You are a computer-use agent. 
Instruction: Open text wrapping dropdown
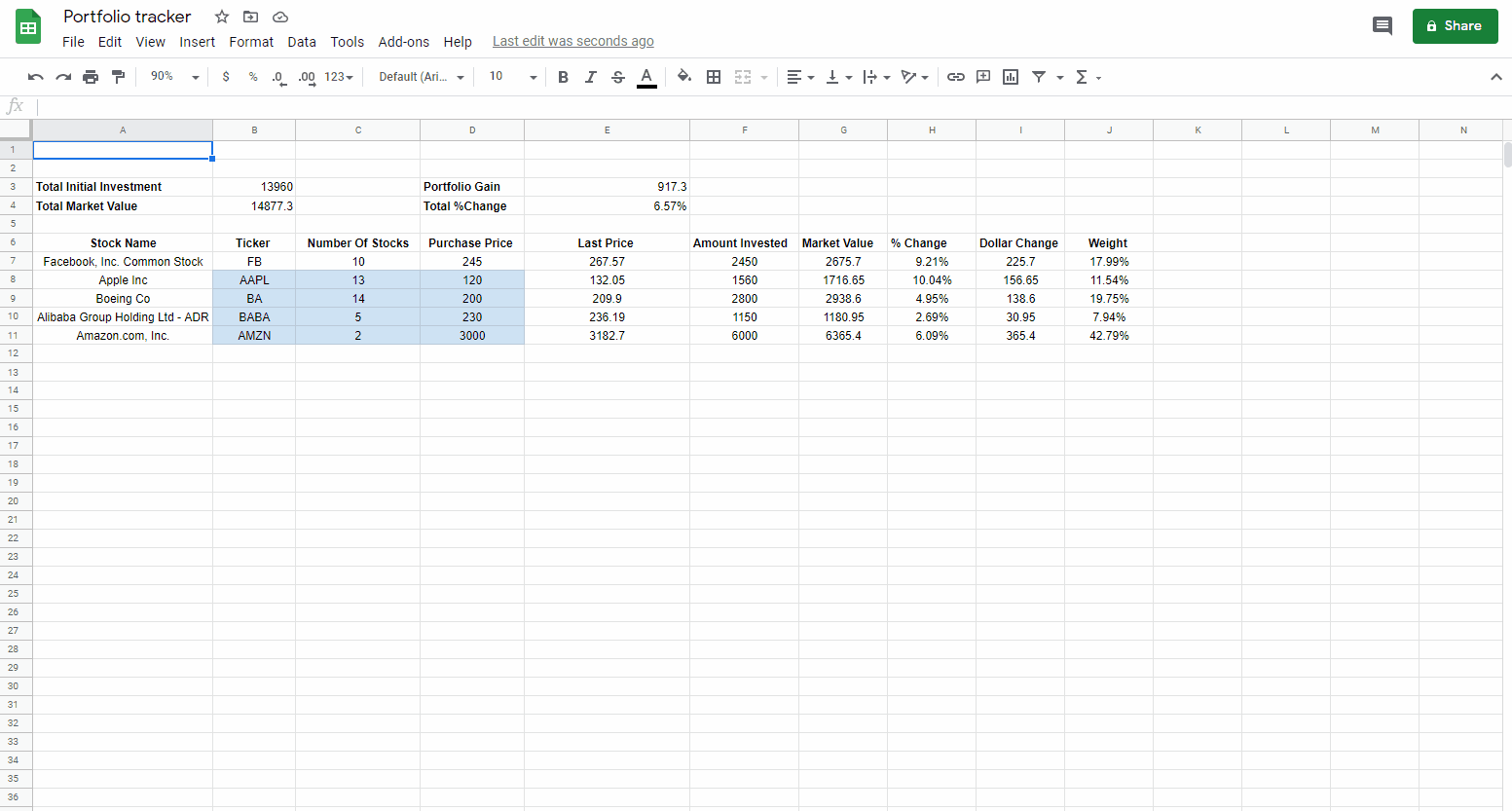tap(876, 77)
